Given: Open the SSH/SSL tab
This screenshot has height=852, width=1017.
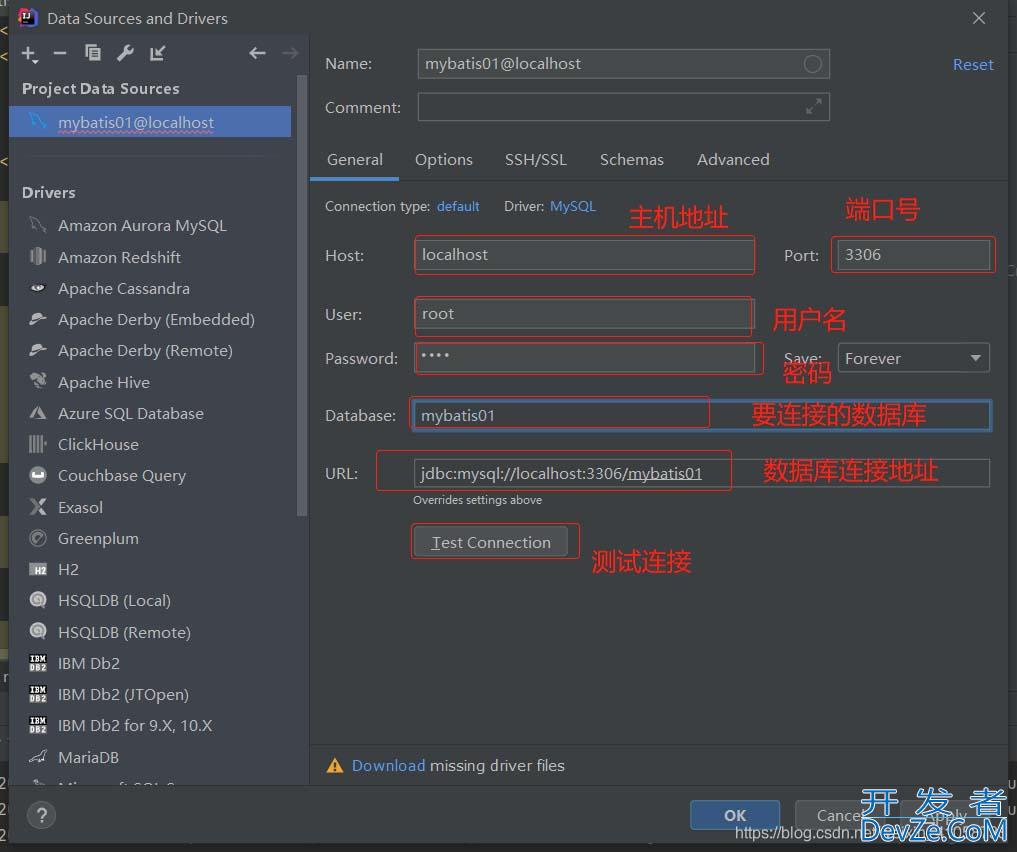Looking at the screenshot, I should pos(536,160).
